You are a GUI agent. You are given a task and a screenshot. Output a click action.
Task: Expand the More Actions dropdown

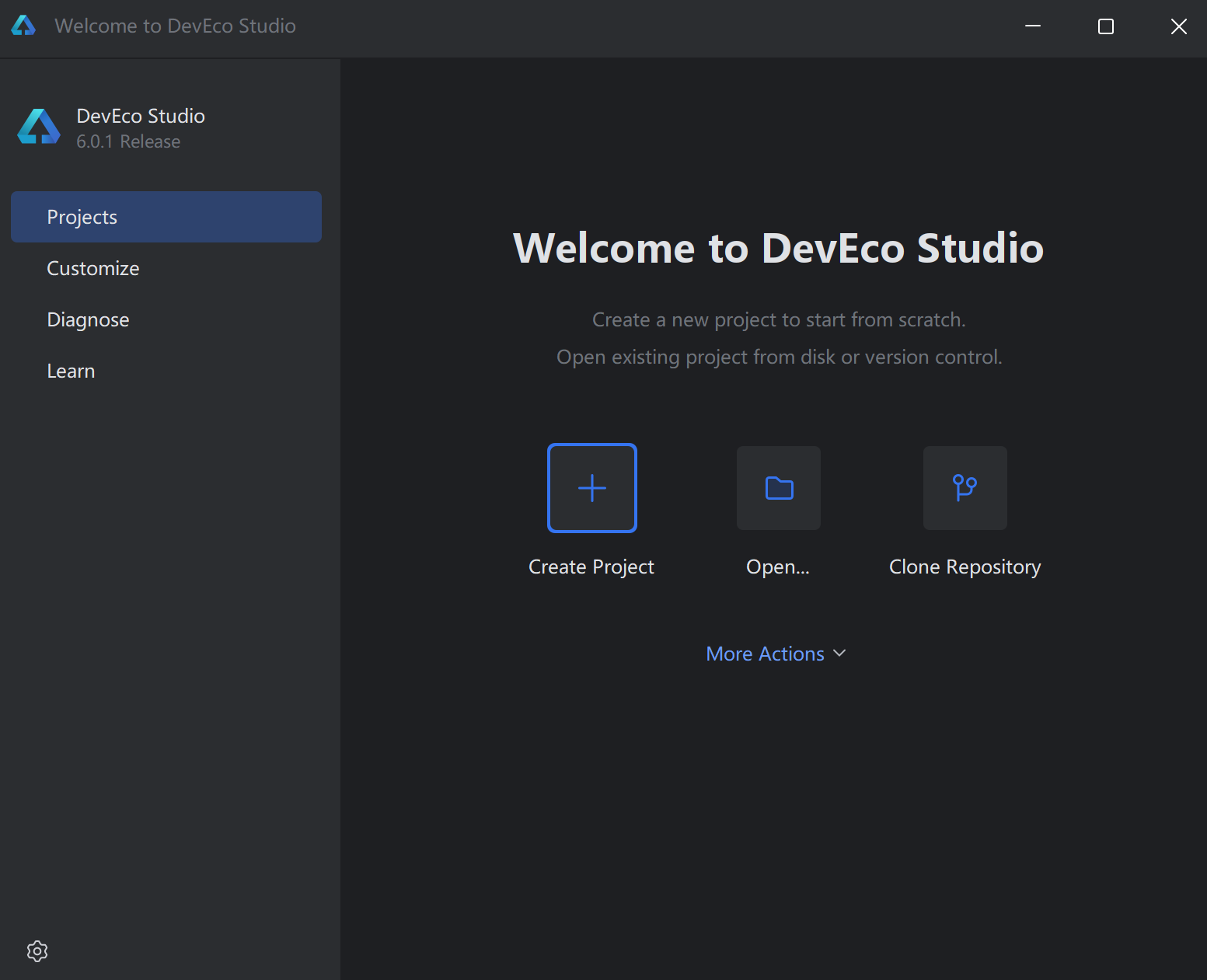point(776,654)
